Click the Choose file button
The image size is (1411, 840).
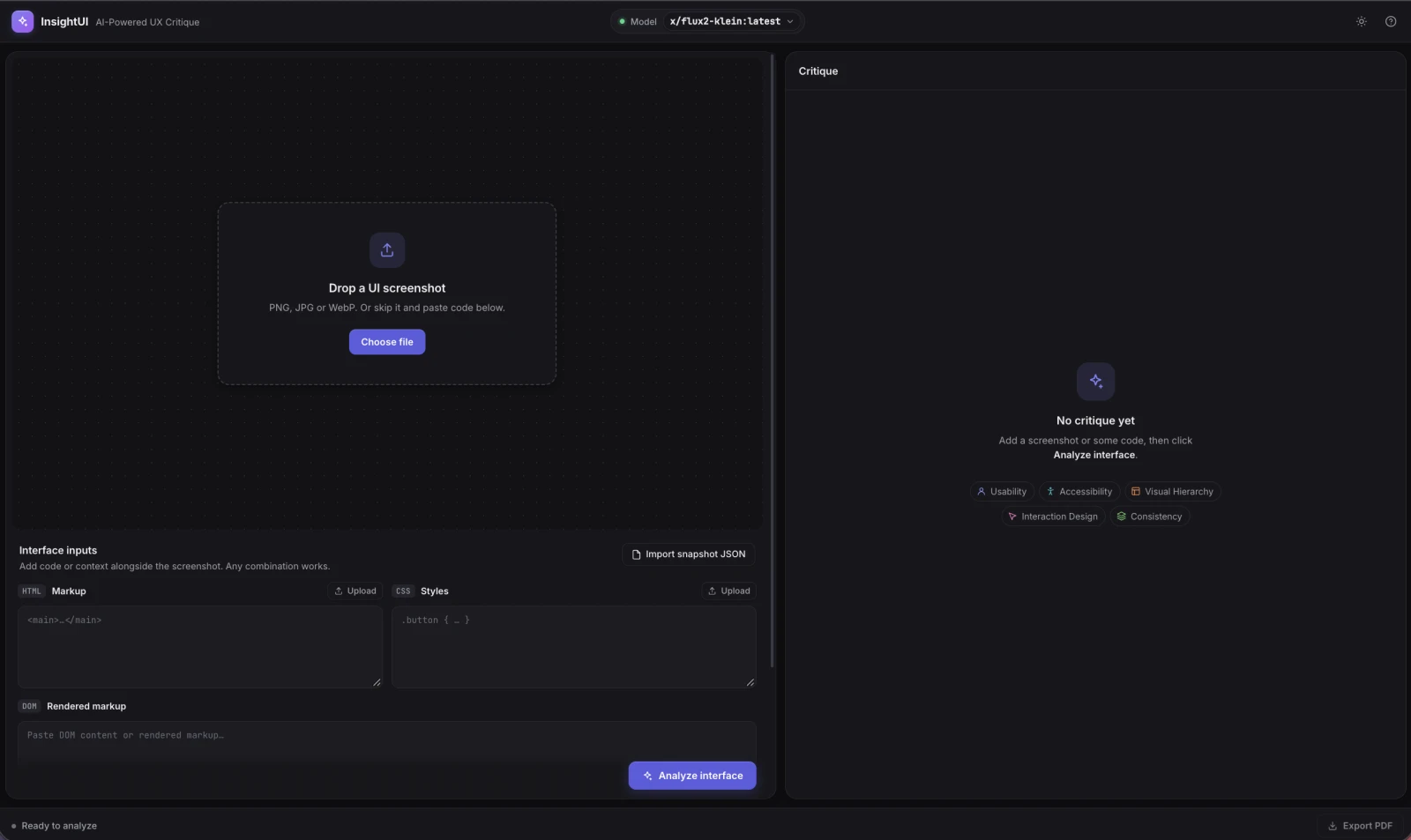pyautogui.click(x=387, y=342)
